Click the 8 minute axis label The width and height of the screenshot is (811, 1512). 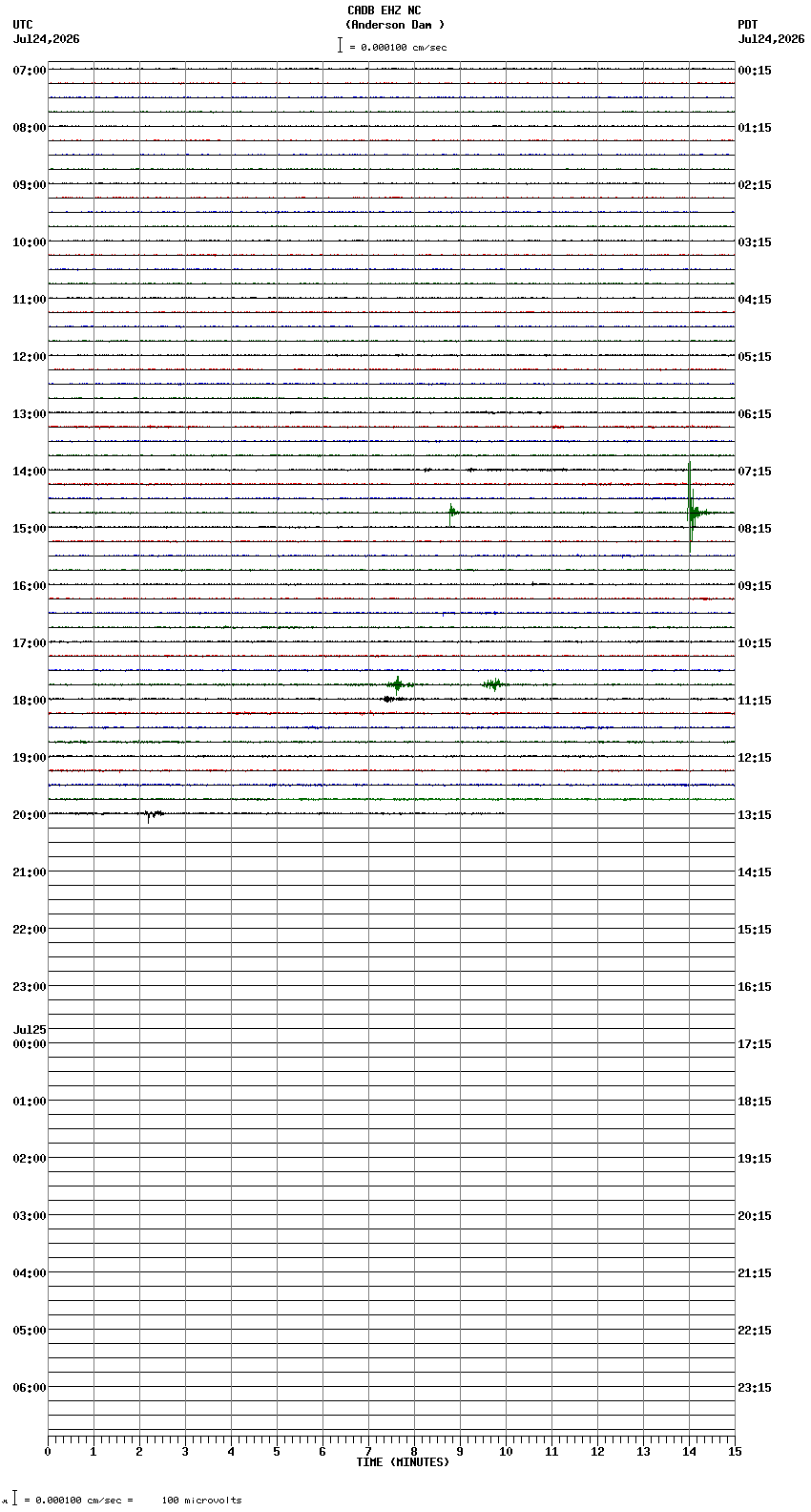(414, 1453)
